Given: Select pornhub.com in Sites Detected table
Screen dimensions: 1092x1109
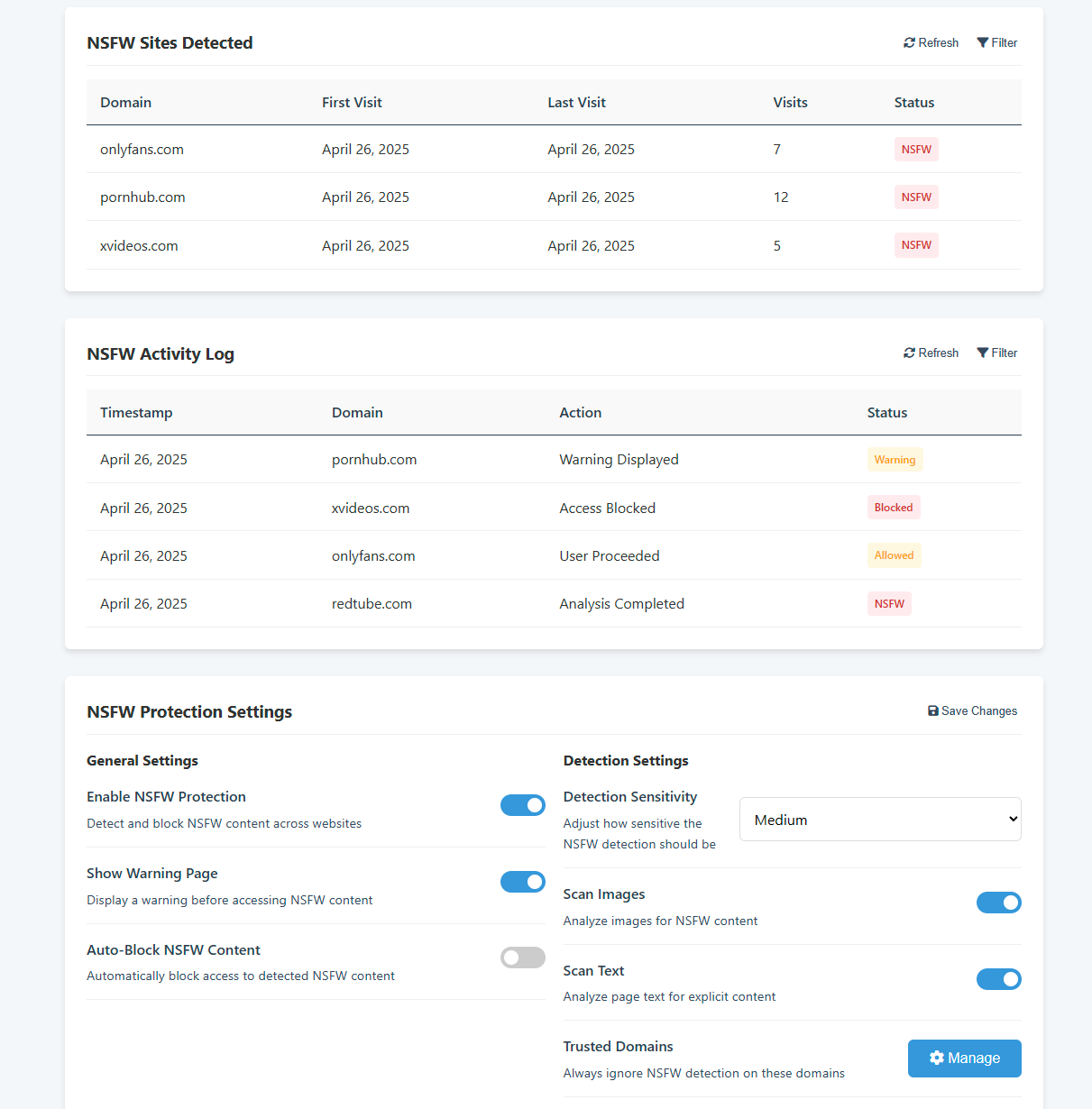Looking at the screenshot, I should point(142,197).
